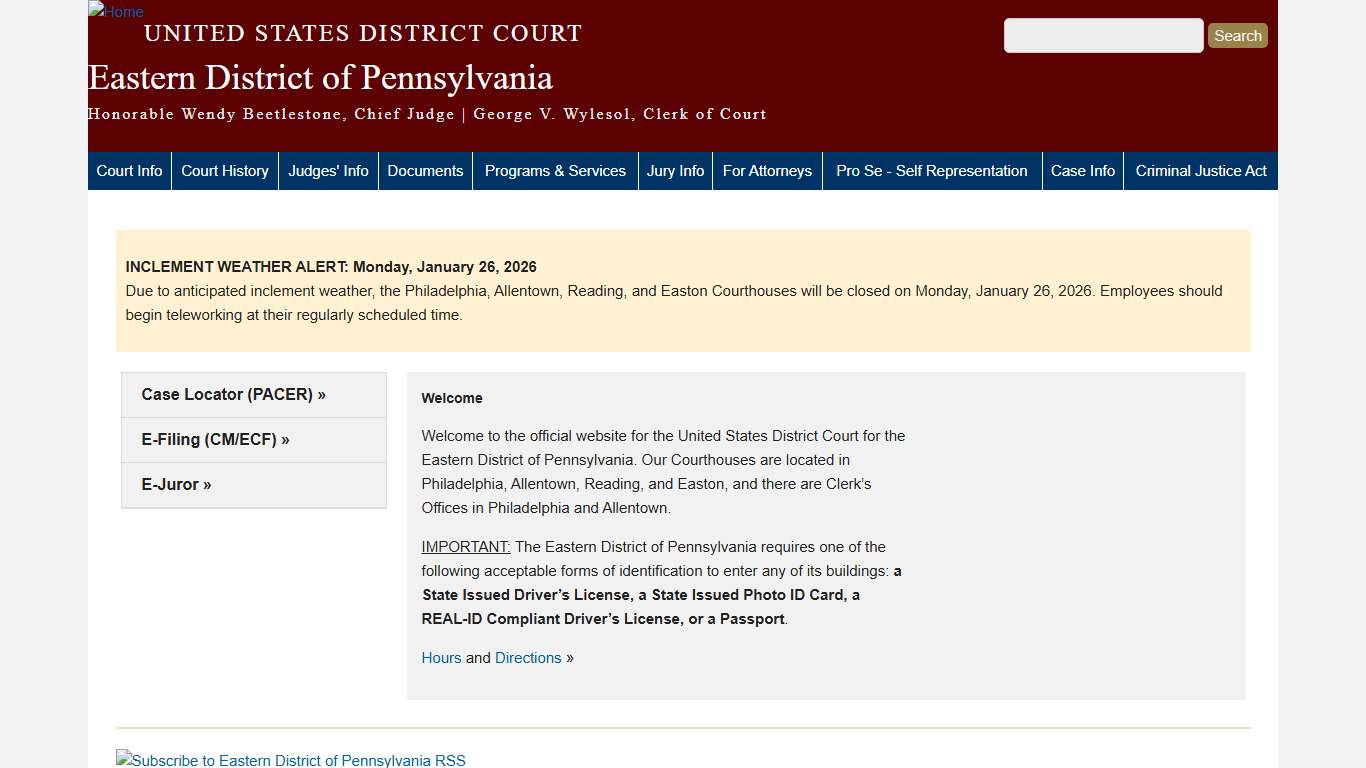Open the Court History menu

tap(224, 170)
